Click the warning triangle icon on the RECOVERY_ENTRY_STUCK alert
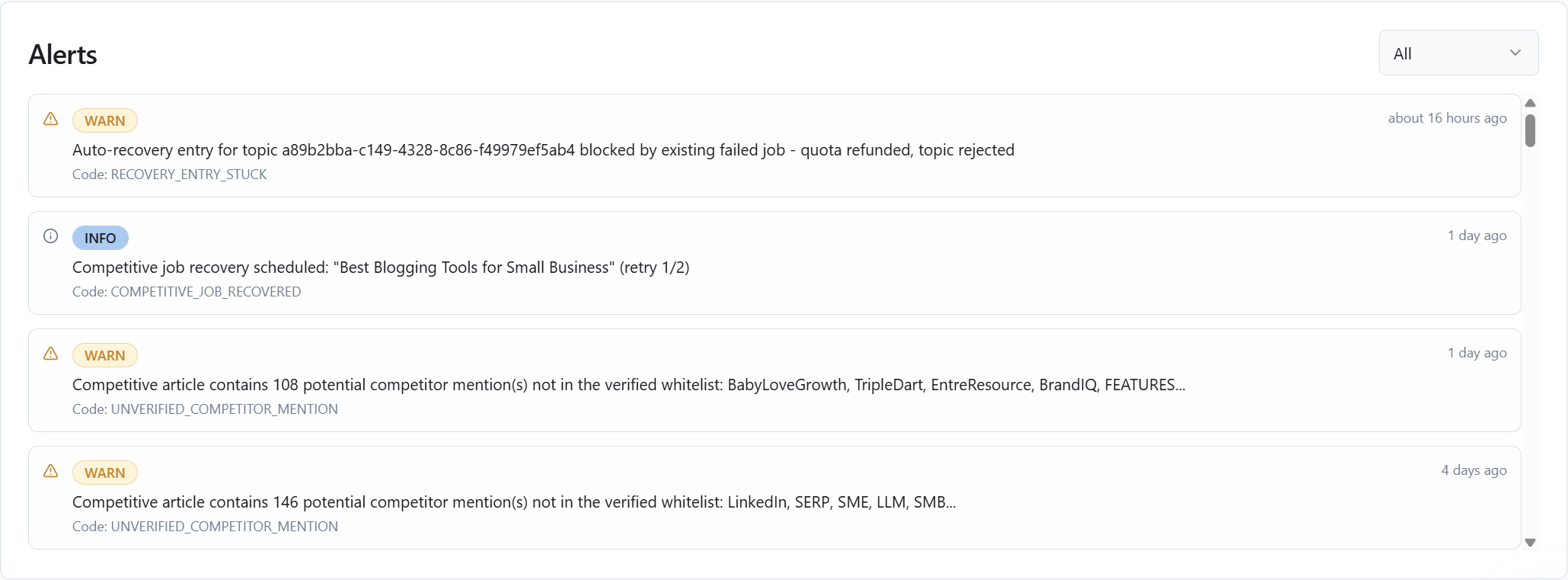This screenshot has height=580, width=1568. [50, 119]
